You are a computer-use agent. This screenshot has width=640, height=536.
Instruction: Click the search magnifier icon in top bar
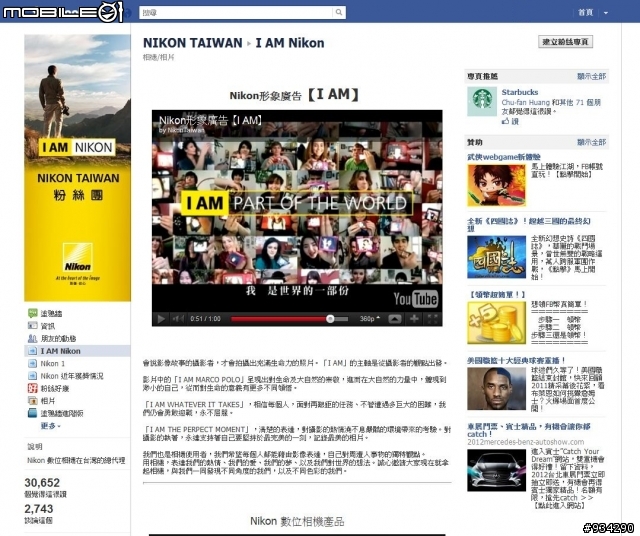(339, 13)
